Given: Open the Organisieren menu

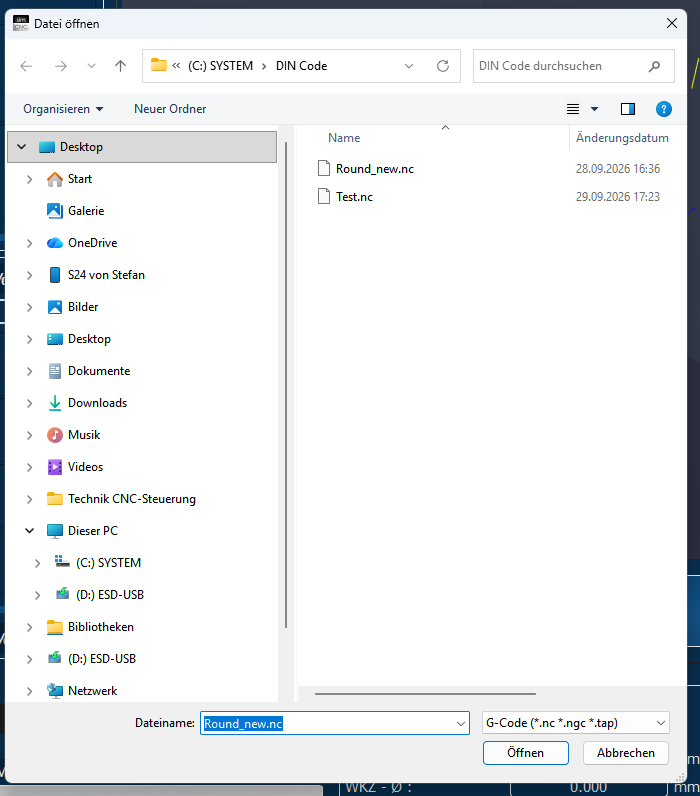Looking at the screenshot, I should tap(63, 109).
